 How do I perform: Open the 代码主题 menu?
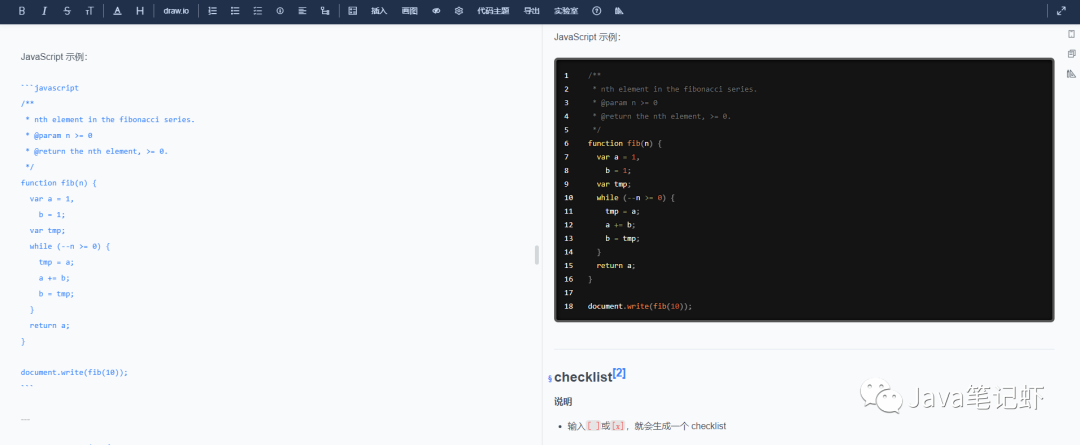[x=493, y=11]
